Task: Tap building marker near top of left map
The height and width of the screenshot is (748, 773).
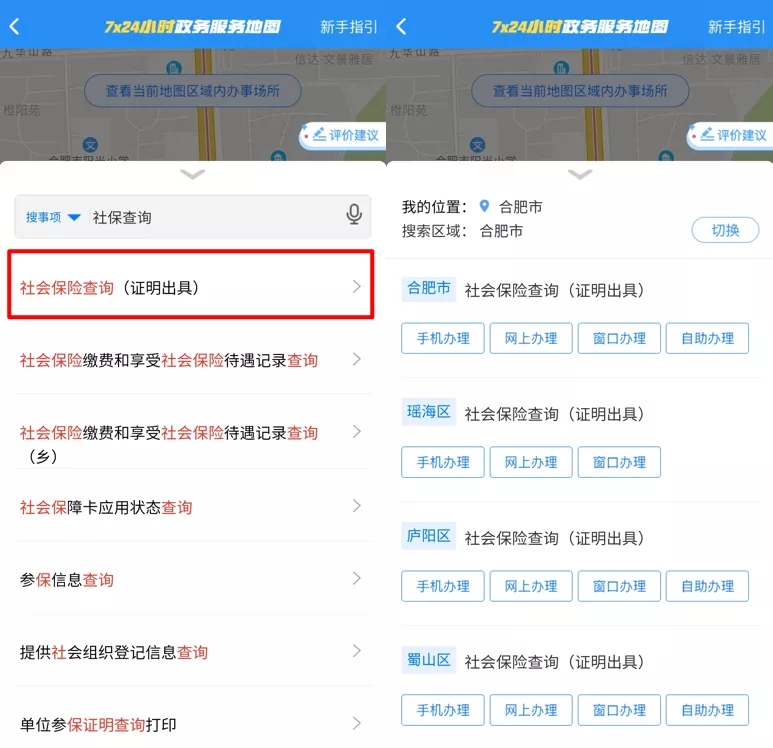Action: click(174, 68)
